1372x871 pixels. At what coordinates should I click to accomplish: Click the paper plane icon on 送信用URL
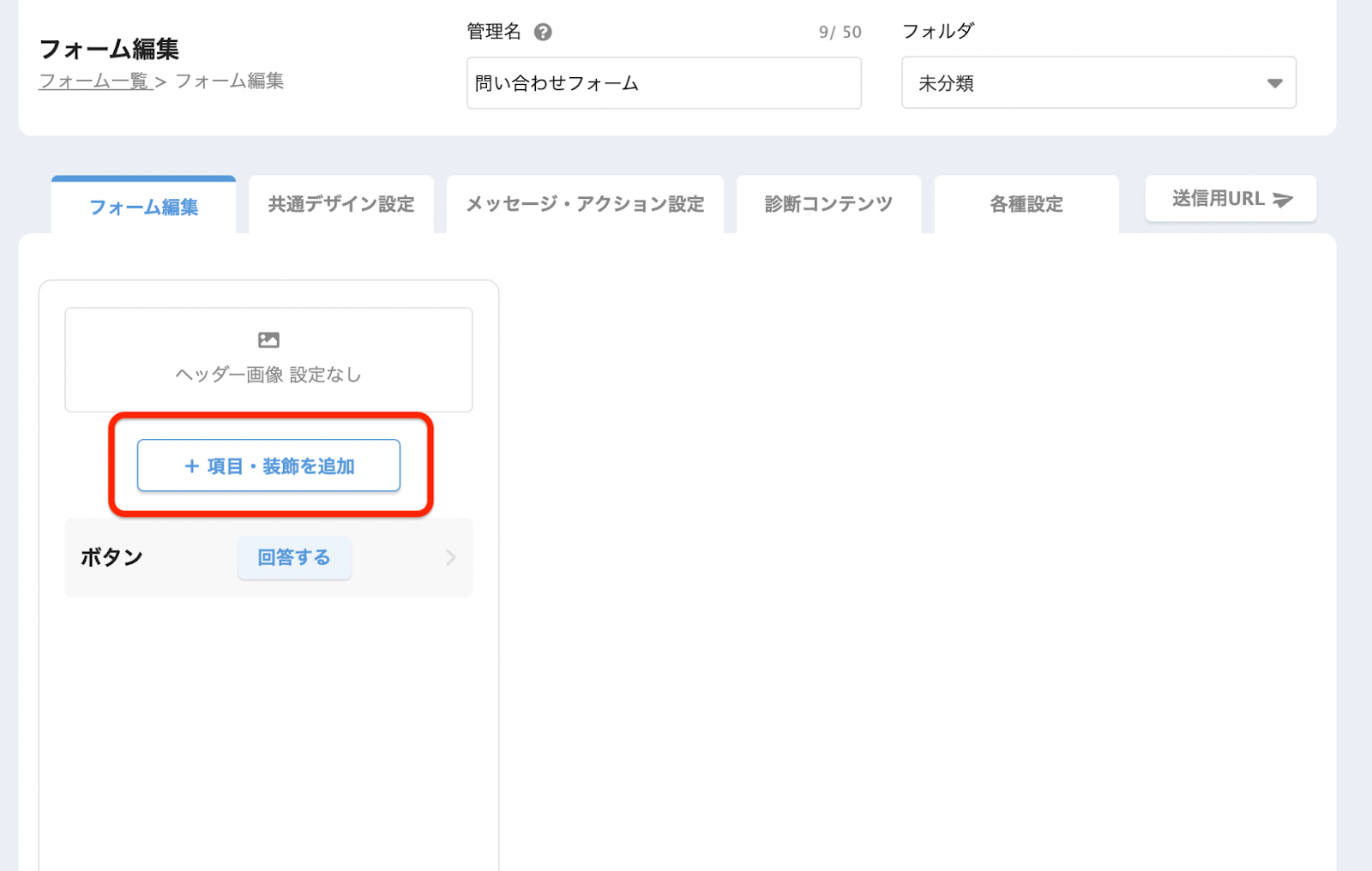click(1283, 200)
